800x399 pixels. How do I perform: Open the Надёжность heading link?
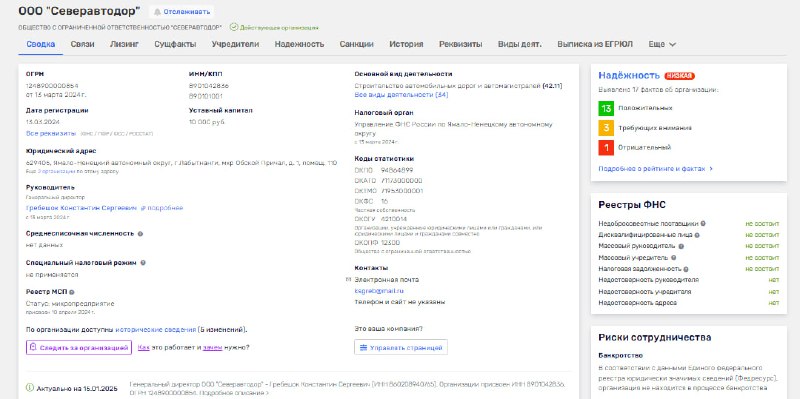pos(629,76)
